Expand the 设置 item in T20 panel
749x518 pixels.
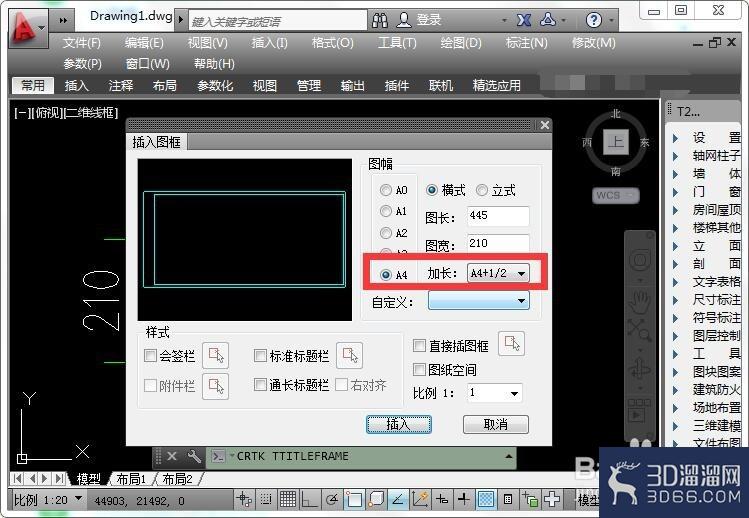tap(675, 138)
